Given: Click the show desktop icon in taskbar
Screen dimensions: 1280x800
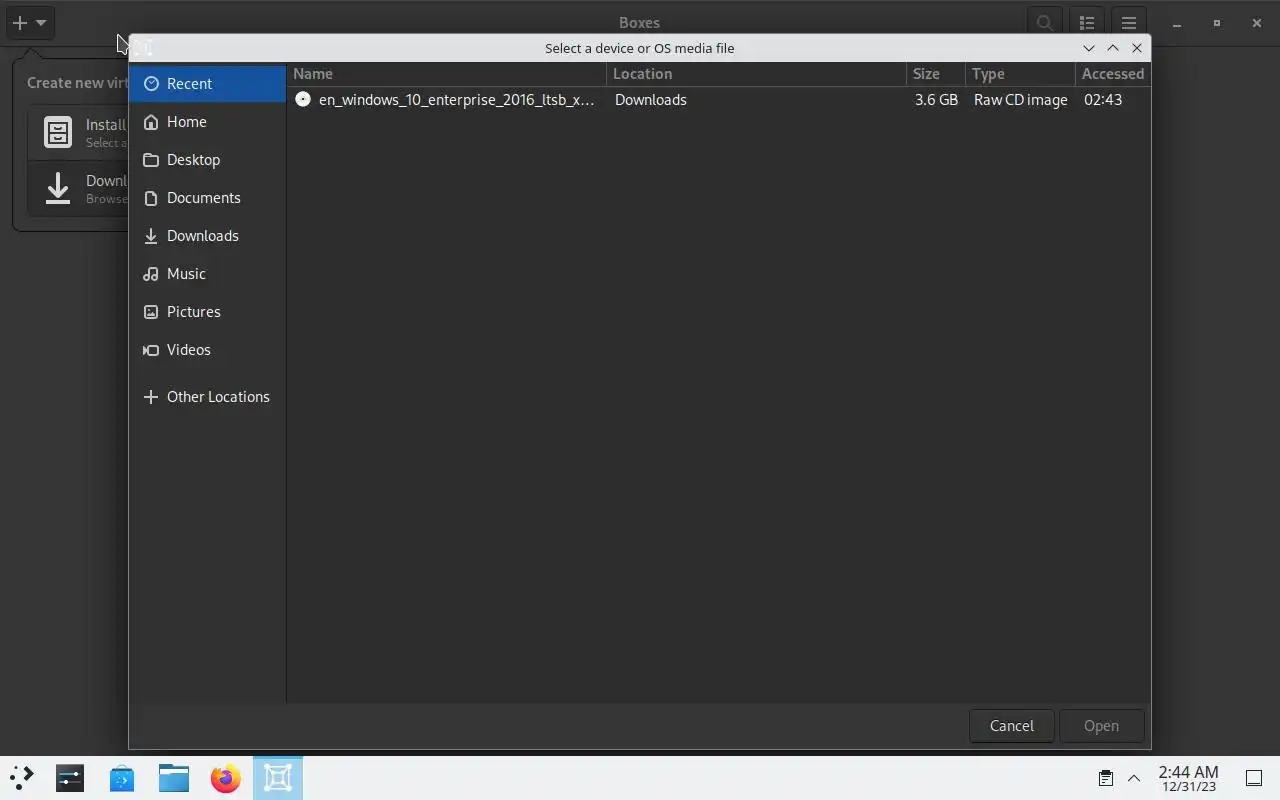Looking at the screenshot, I should (1254, 778).
